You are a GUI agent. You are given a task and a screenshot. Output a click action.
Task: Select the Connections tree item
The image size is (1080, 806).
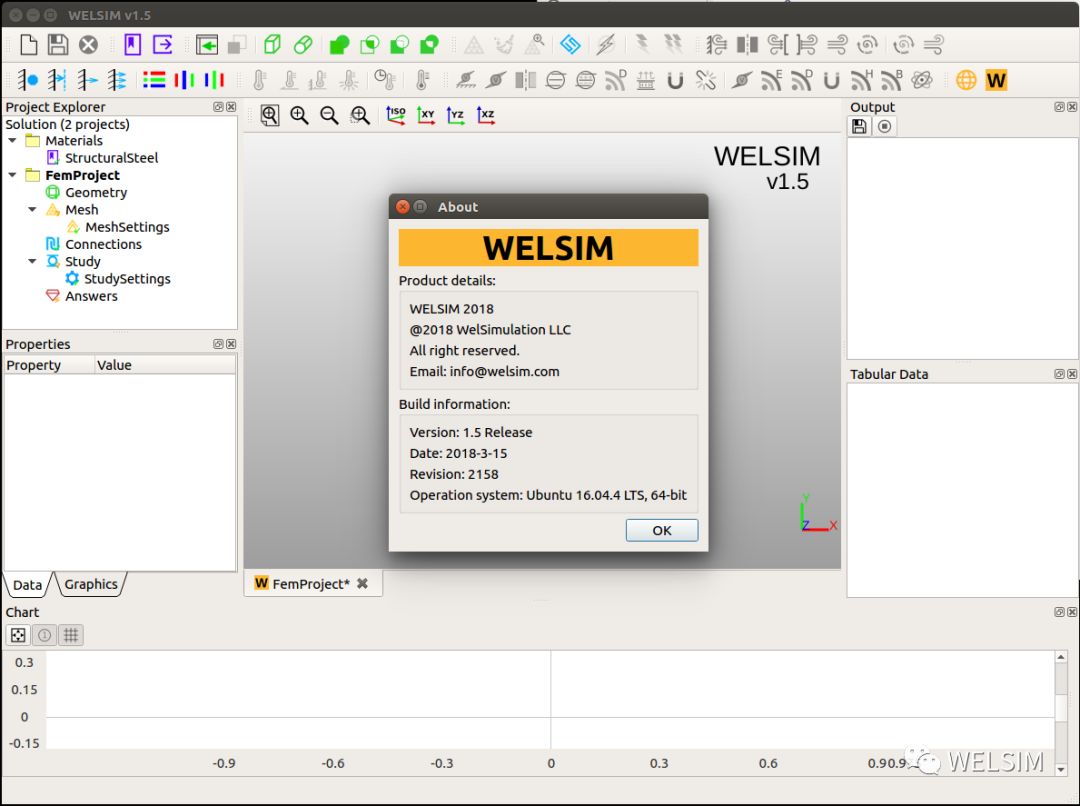[x=103, y=244]
